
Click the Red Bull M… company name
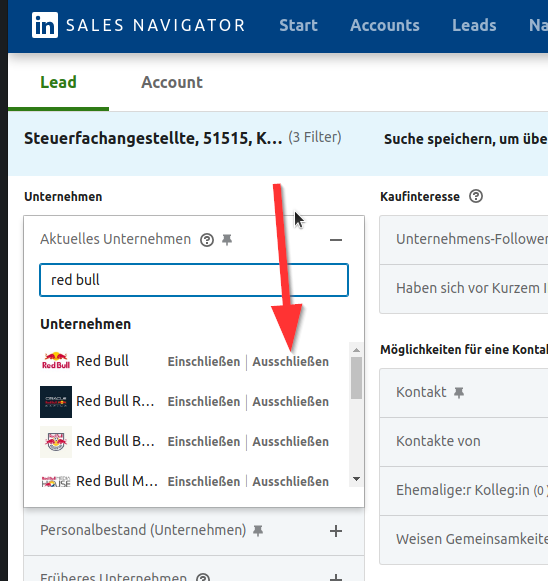point(117,481)
